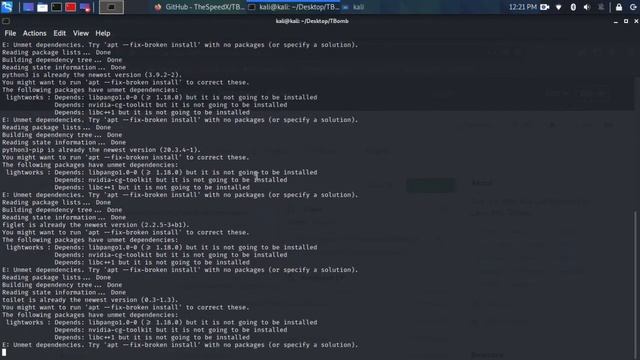Image resolution: width=640 pixels, height=360 pixels.
Task: Click the panel icon with red badge
Action: (x=85, y=7)
